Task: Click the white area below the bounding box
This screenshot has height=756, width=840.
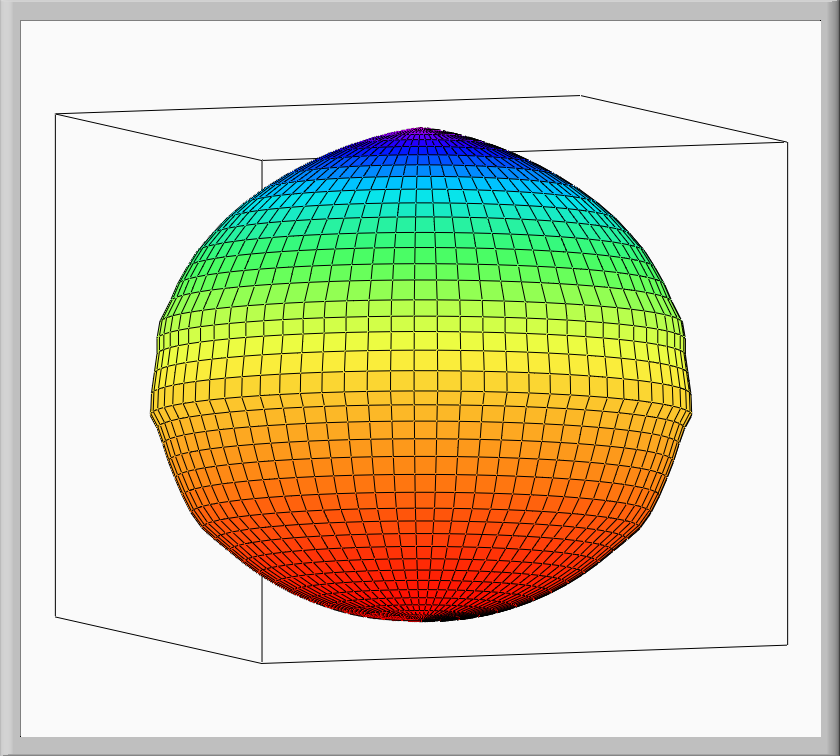Action: coord(420,700)
